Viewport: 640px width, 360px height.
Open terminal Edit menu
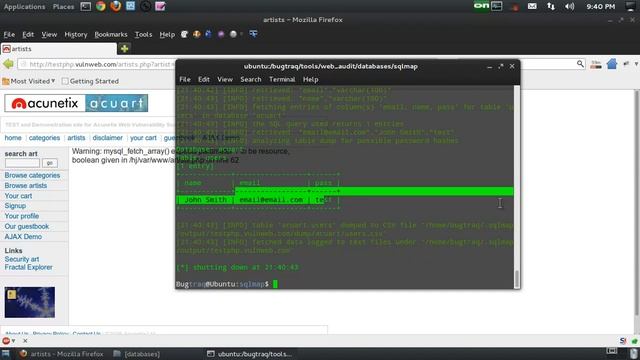[x=204, y=80]
